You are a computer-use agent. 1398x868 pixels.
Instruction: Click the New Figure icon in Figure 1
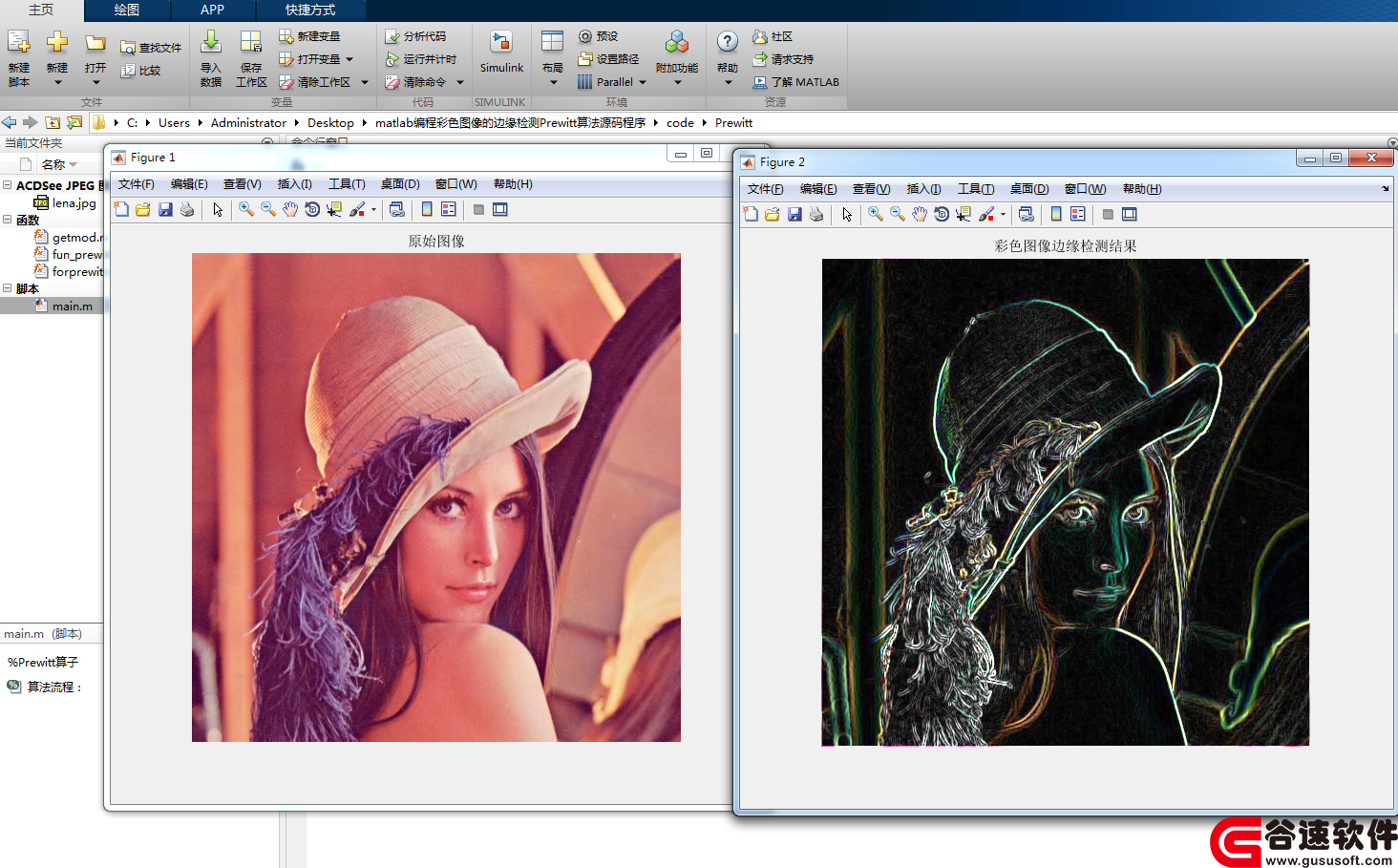point(121,209)
